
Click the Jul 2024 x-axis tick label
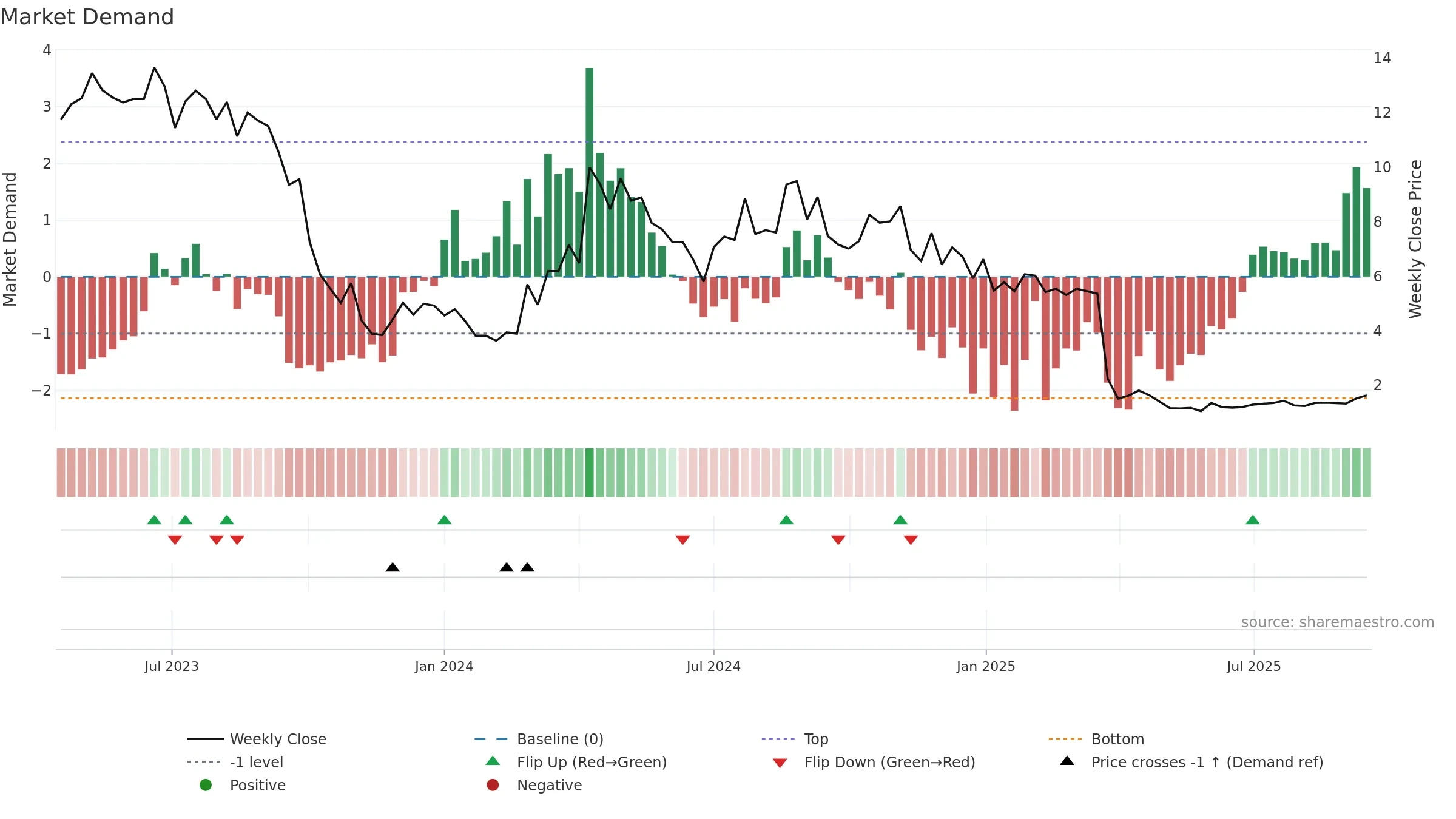(713, 666)
